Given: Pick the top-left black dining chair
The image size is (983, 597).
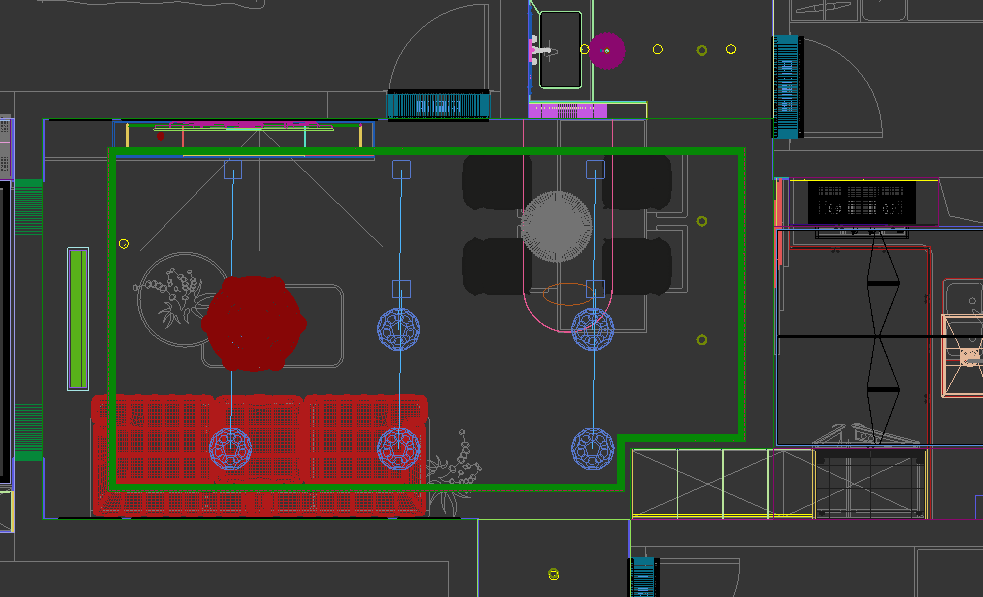Looking at the screenshot, I should (x=494, y=181).
